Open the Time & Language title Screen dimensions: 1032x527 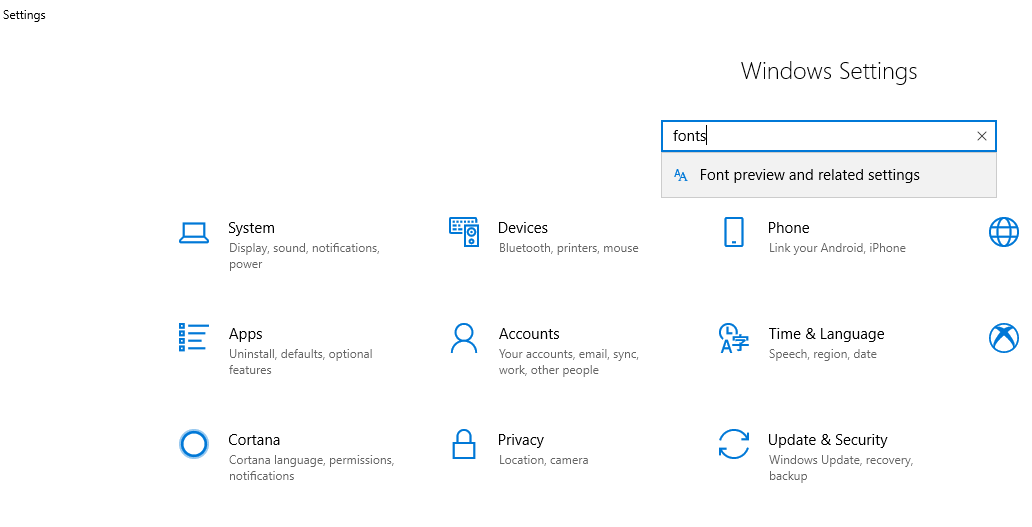click(826, 334)
